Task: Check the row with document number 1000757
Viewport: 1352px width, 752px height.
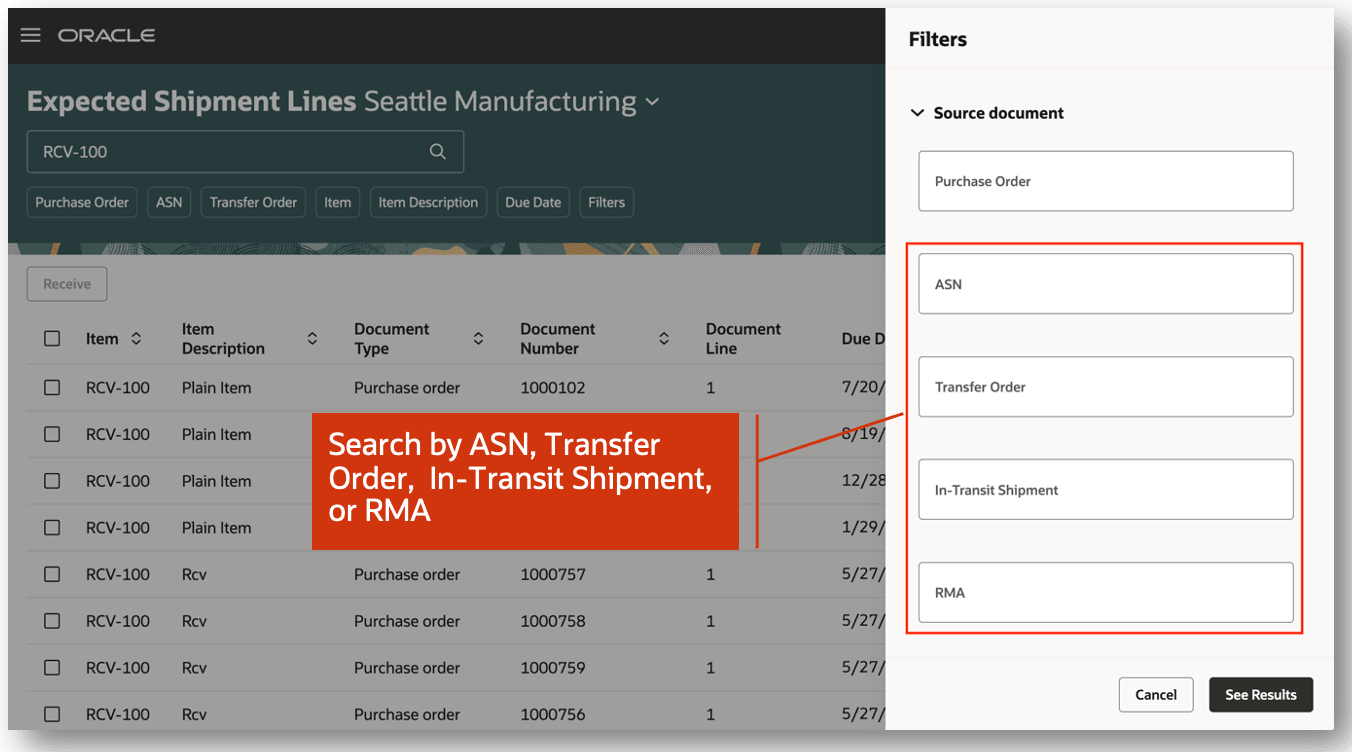Action: point(52,574)
